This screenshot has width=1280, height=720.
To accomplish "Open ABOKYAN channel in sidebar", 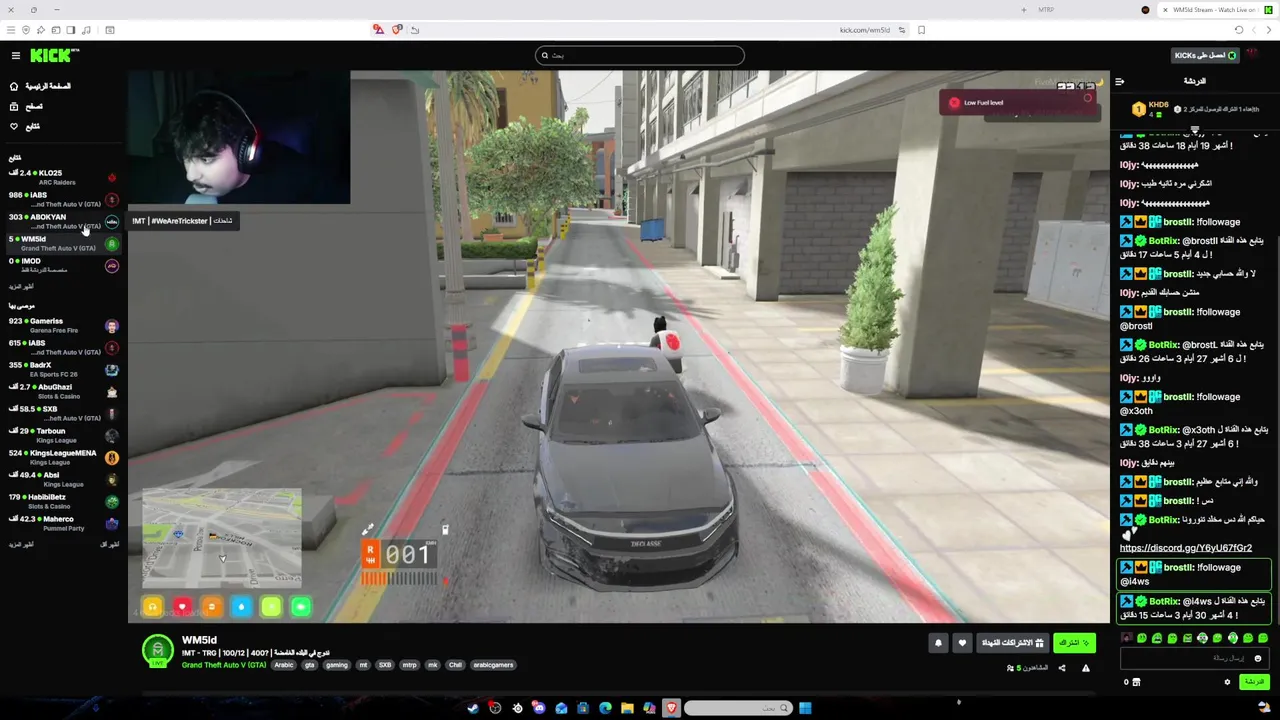I will [x=62, y=221].
